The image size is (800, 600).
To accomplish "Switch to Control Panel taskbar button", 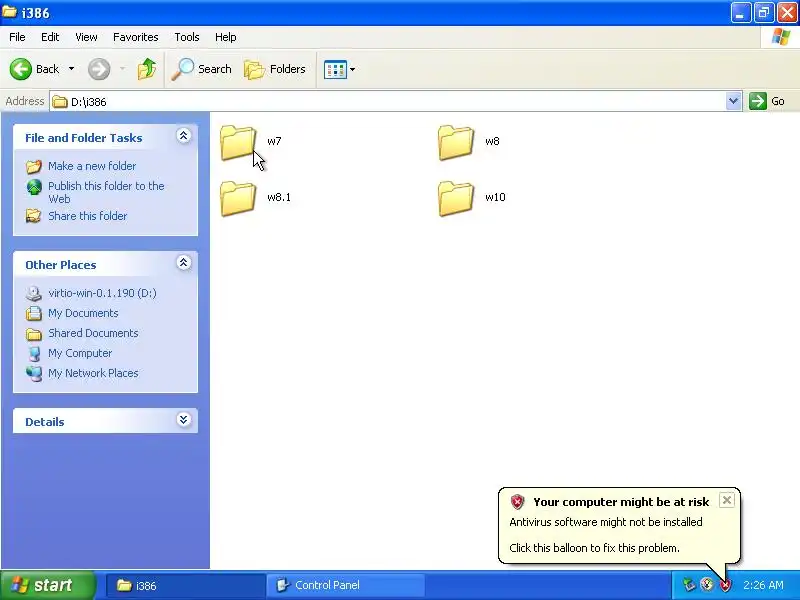I will 345,585.
